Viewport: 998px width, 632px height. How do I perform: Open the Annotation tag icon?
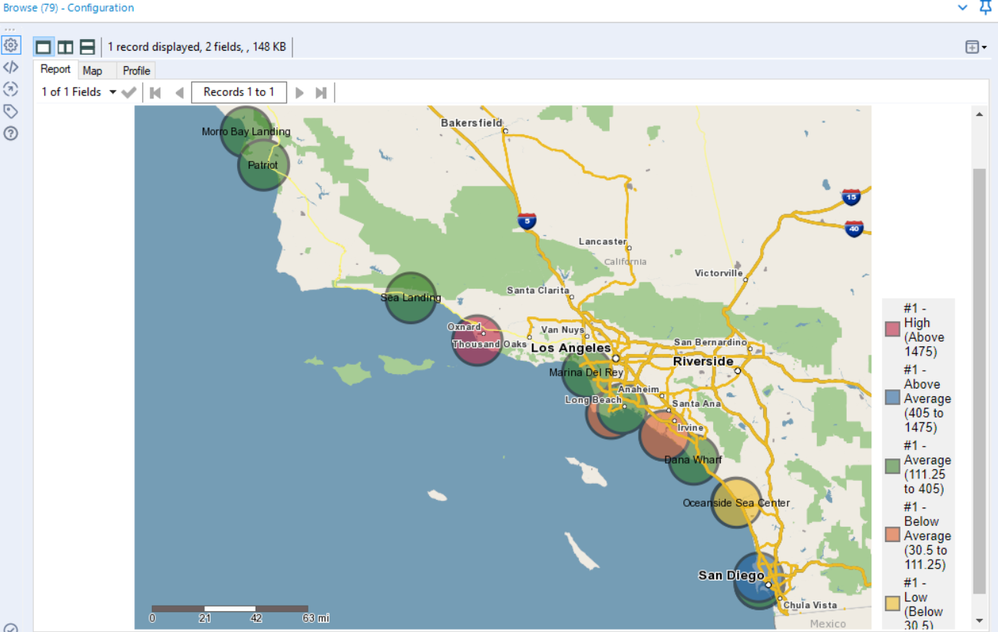coord(11,112)
